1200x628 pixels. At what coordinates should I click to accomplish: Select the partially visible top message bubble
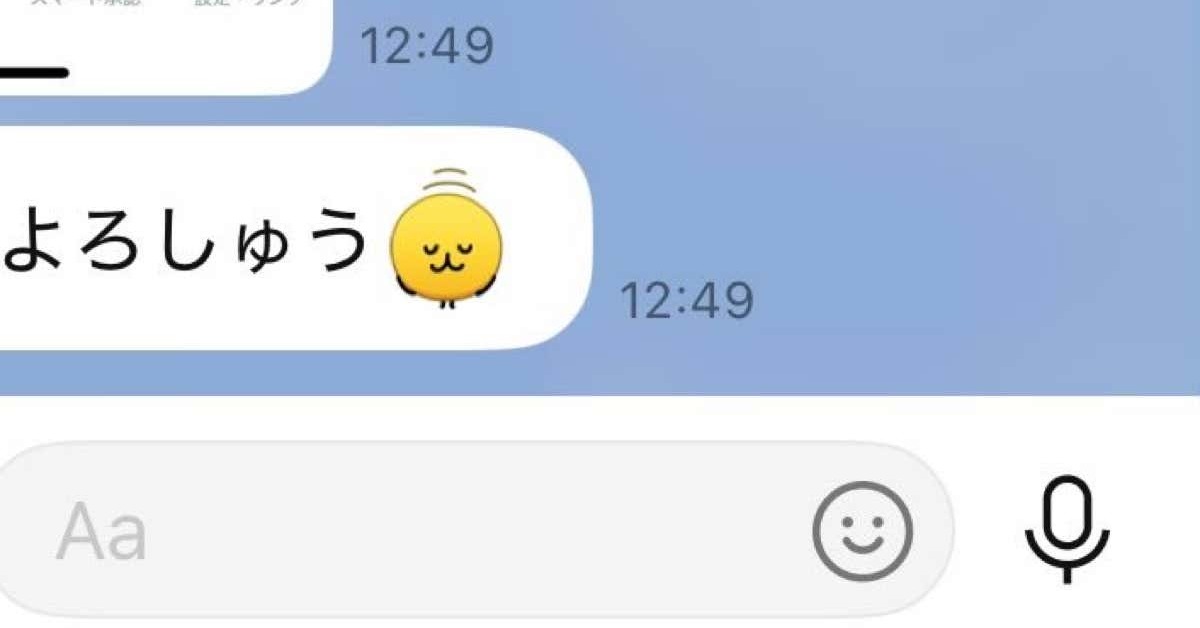click(x=165, y=47)
